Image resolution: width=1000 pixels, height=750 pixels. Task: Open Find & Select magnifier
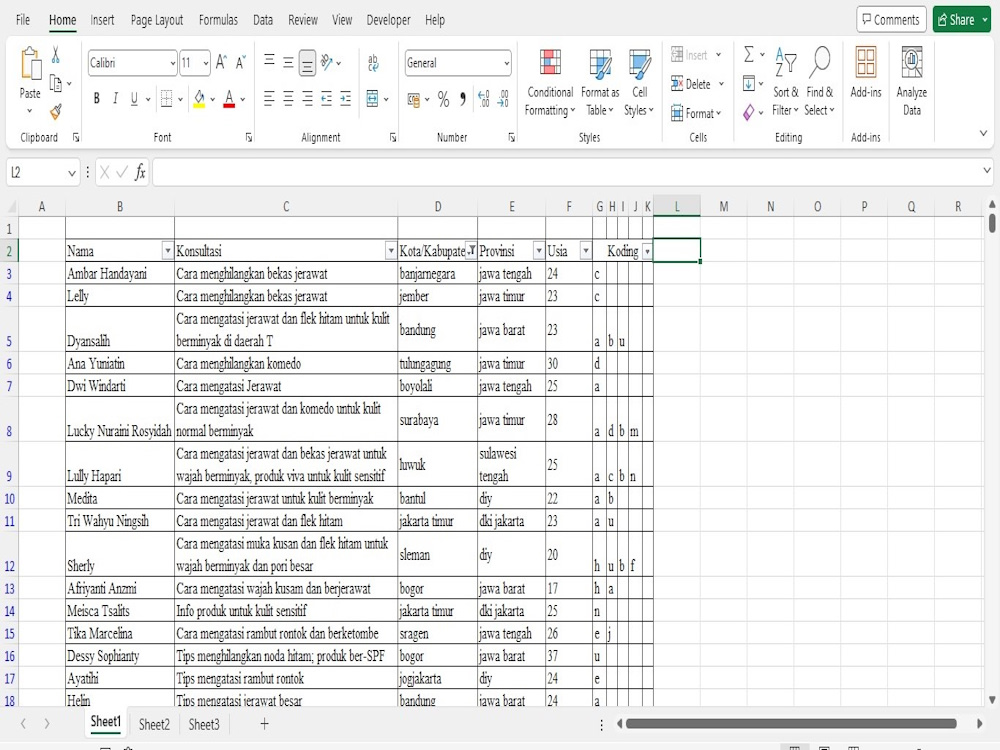(x=820, y=82)
